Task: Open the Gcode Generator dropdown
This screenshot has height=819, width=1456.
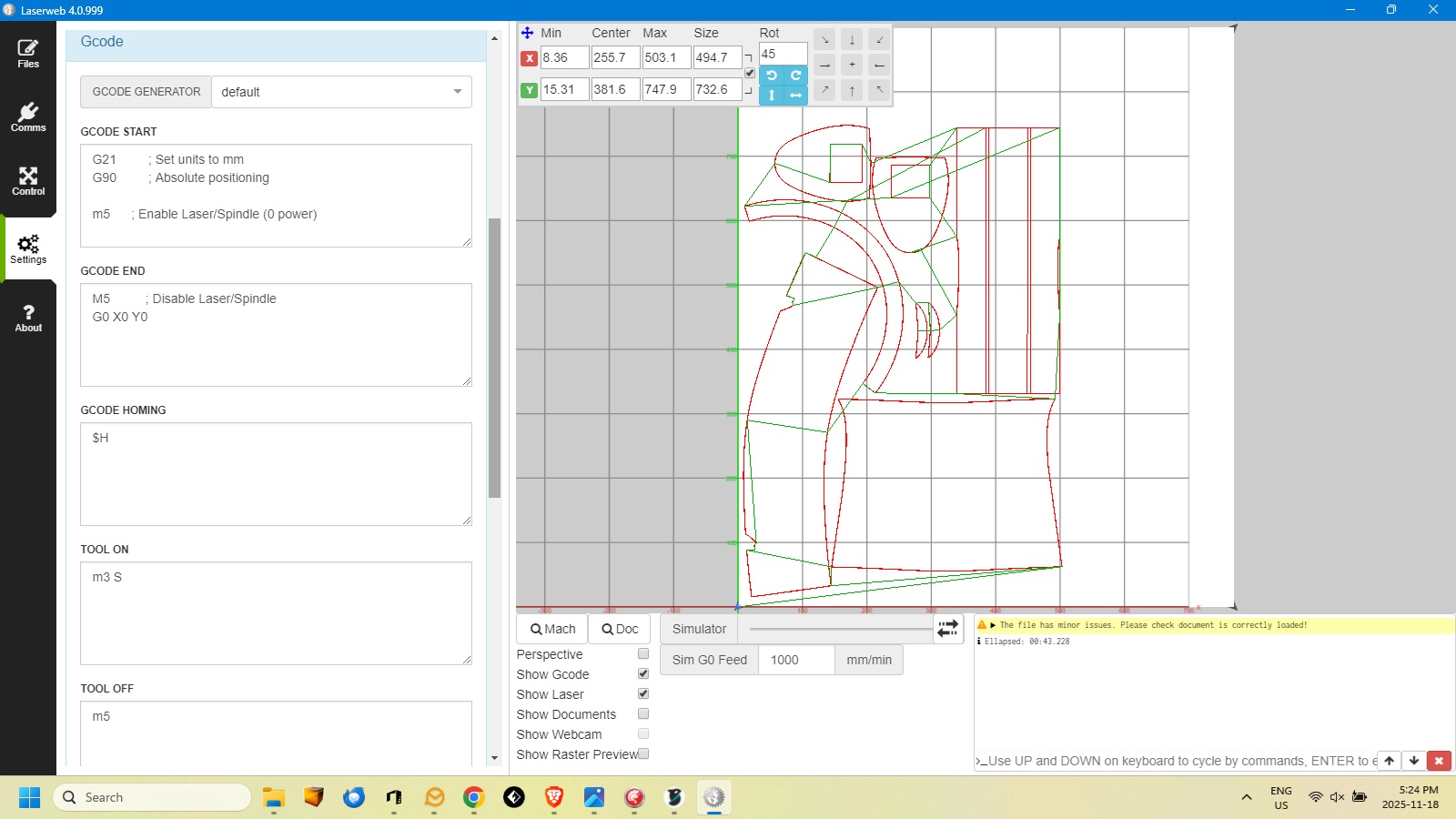Action: (x=341, y=92)
